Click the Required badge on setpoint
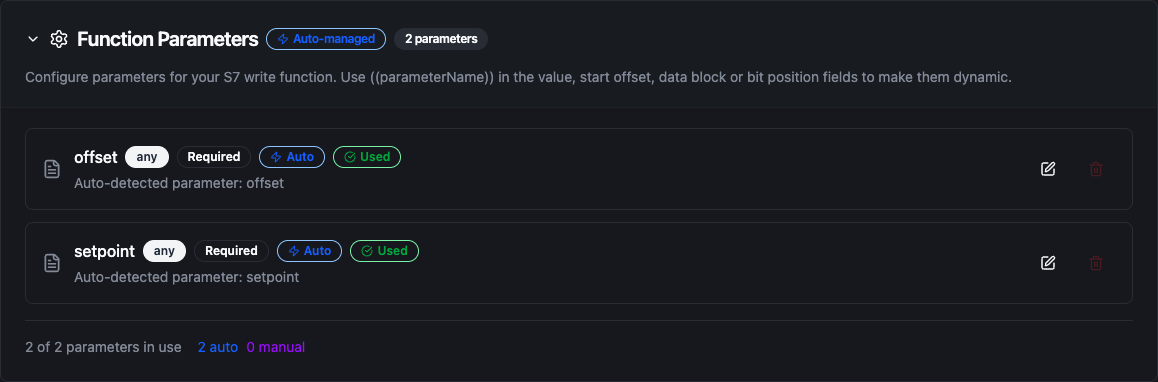The image size is (1158, 382). (231, 250)
